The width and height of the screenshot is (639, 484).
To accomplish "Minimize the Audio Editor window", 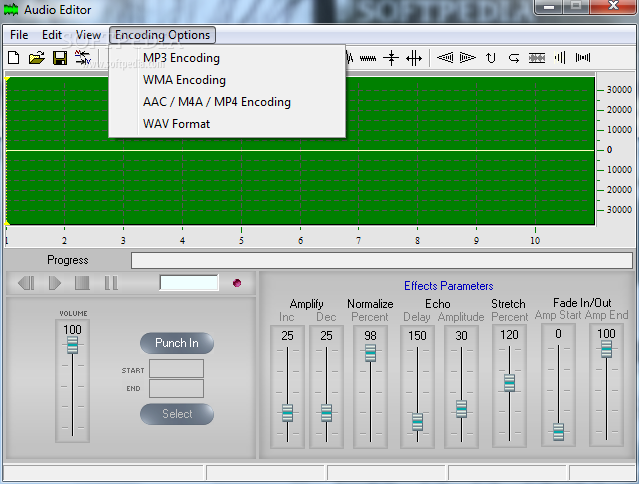I will click(x=549, y=7).
